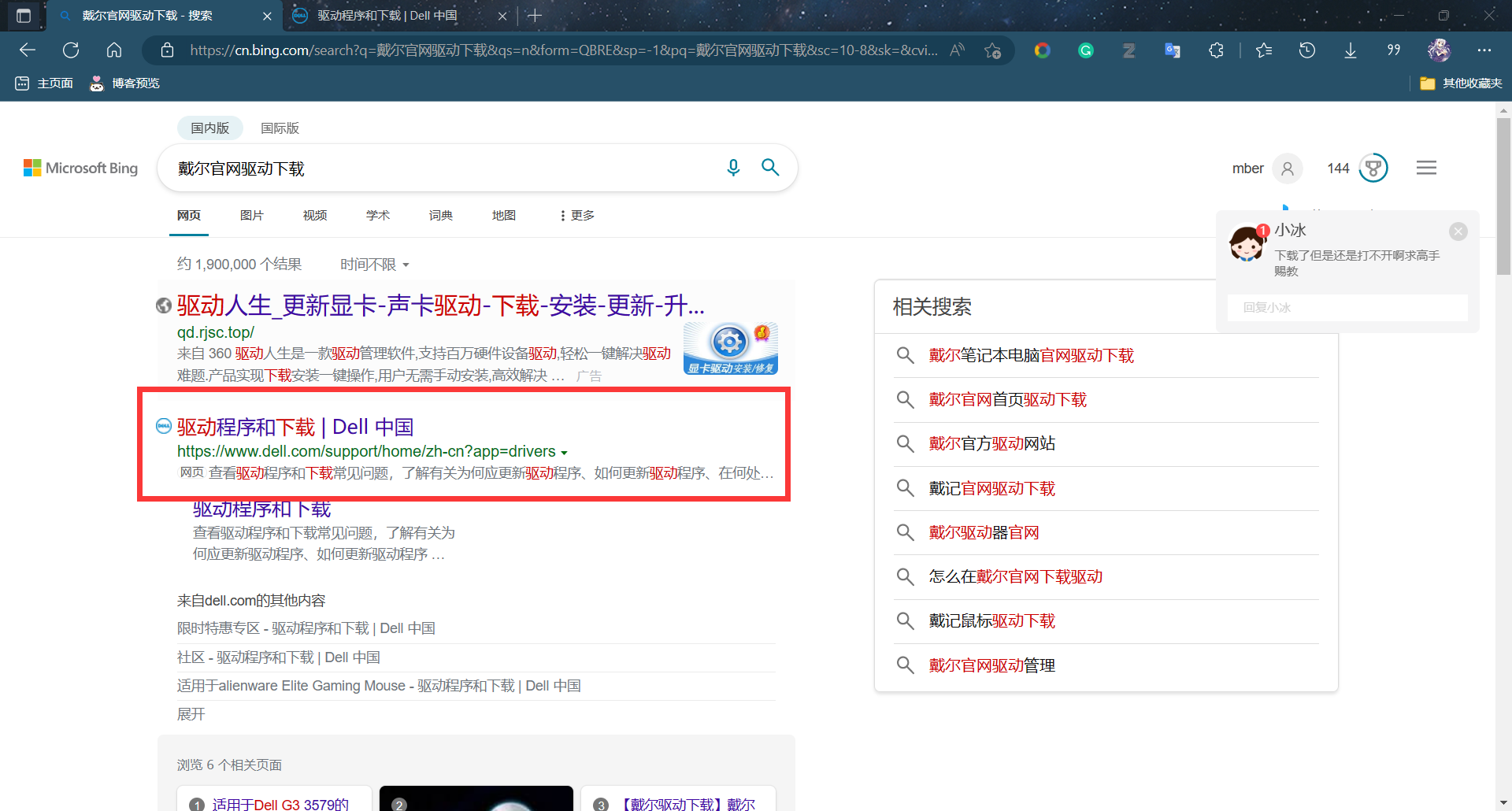The width and height of the screenshot is (1512, 811).
Task: Expand more dell.com links with 展开
Action: coord(191,714)
